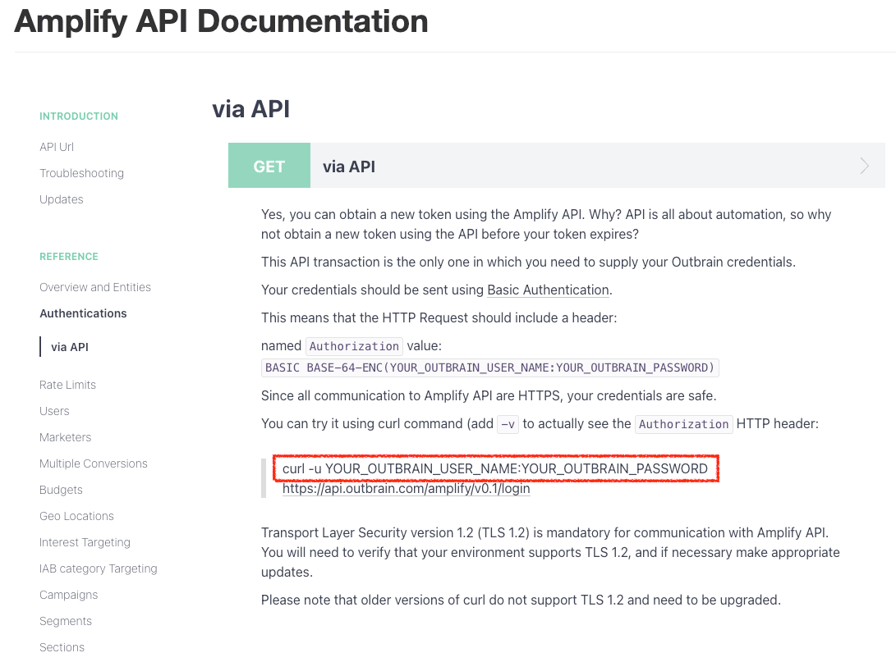Open IAB category Targeting page
The width and height of the screenshot is (896, 662).
tap(98, 569)
